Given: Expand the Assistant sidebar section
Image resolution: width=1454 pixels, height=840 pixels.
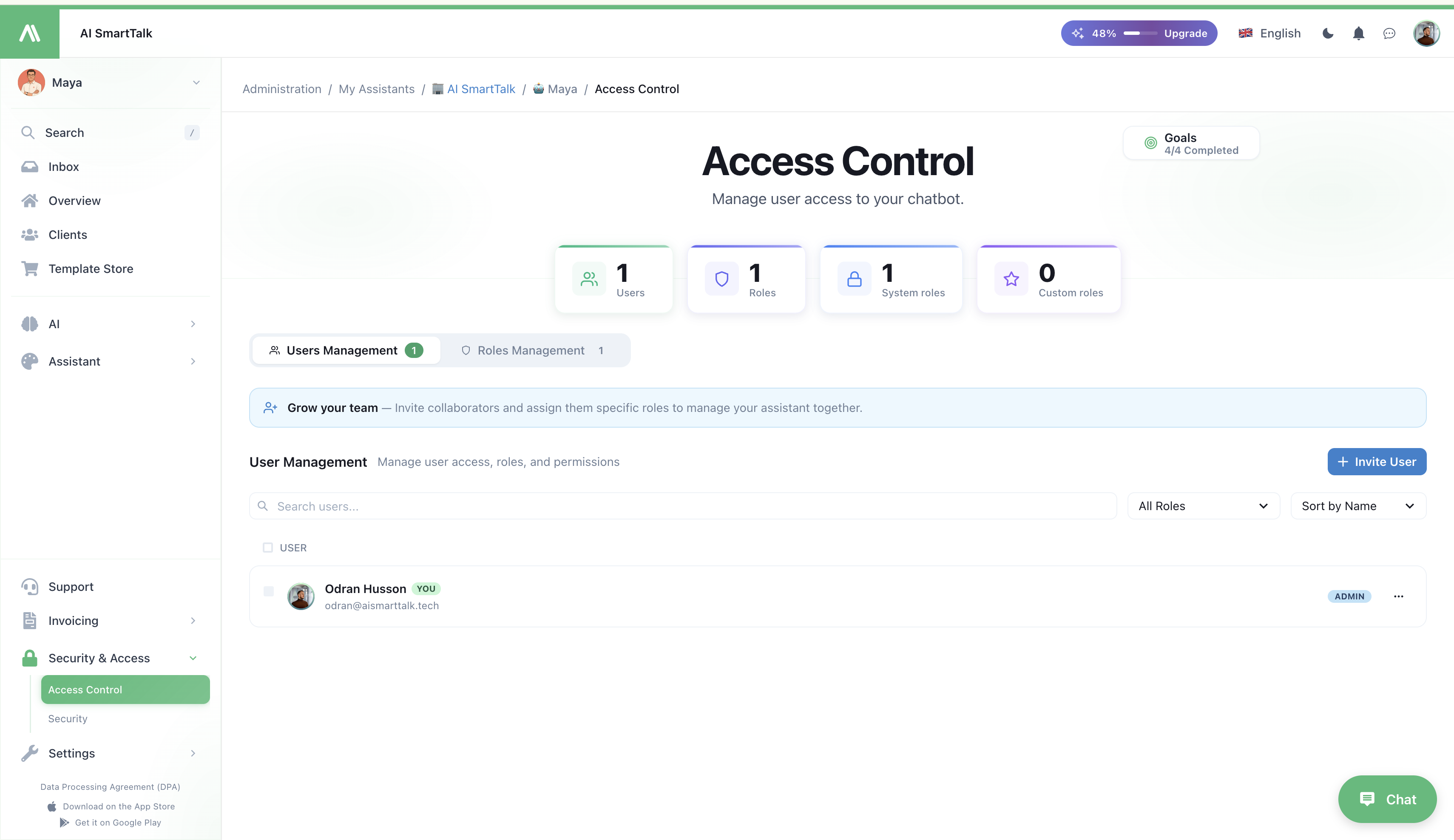Looking at the screenshot, I should [x=193, y=362].
